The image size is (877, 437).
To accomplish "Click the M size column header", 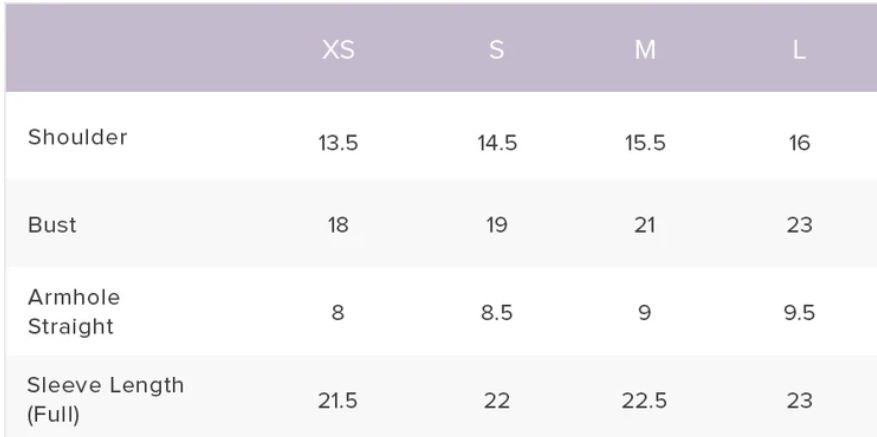I will point(645,50).
